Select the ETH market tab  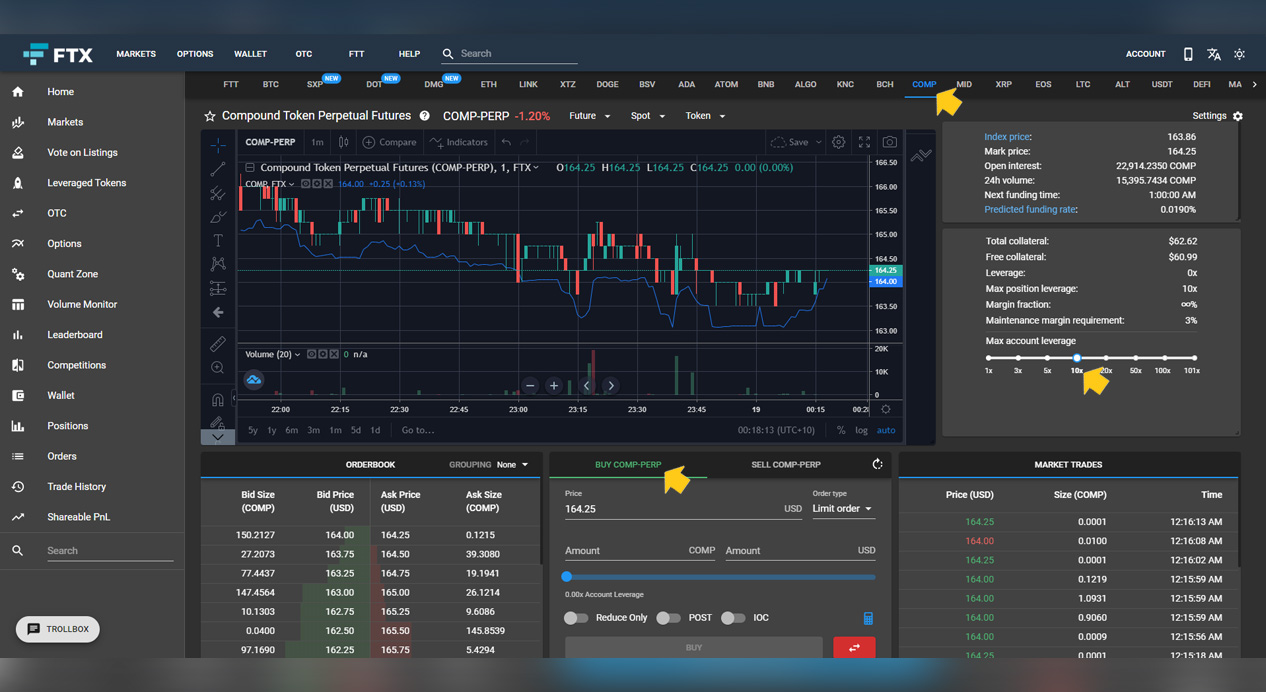pyautogui.click(x=488, y=85)
